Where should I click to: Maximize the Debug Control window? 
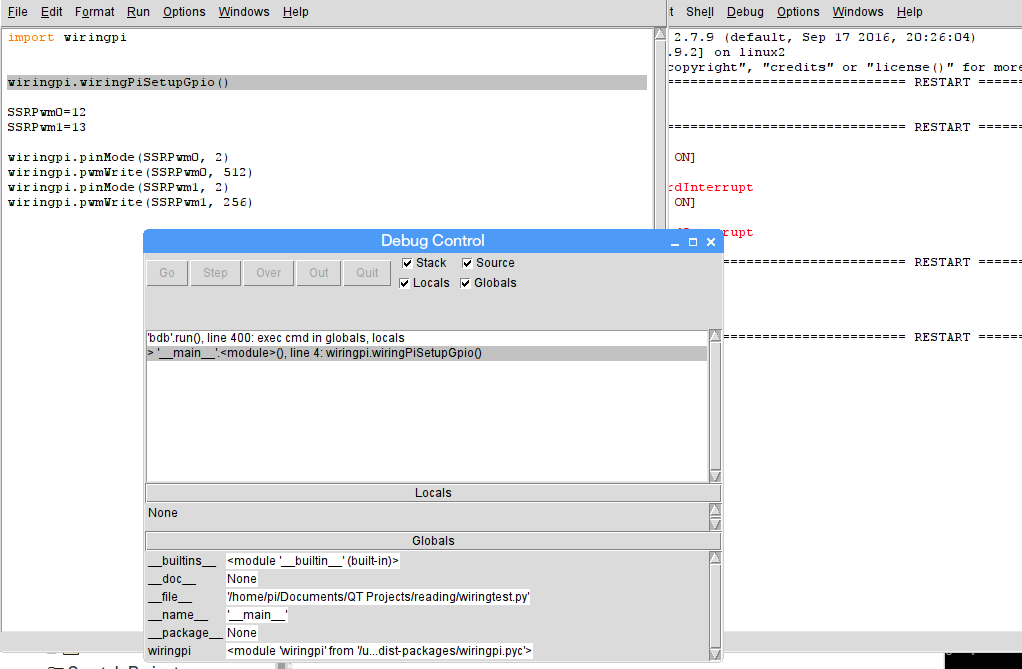693,242
